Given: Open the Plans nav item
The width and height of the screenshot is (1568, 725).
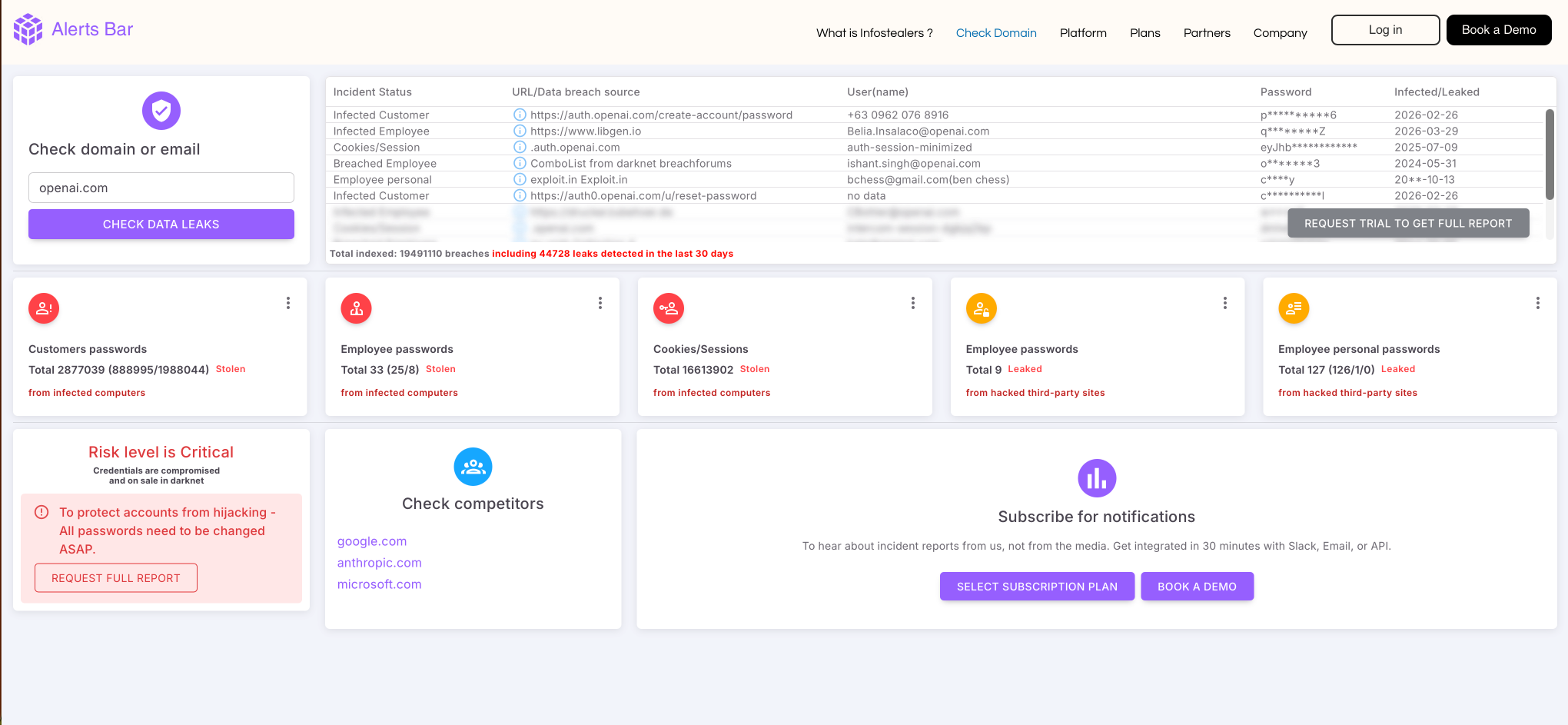Looking at the screenshot, I should [1145, 32].
